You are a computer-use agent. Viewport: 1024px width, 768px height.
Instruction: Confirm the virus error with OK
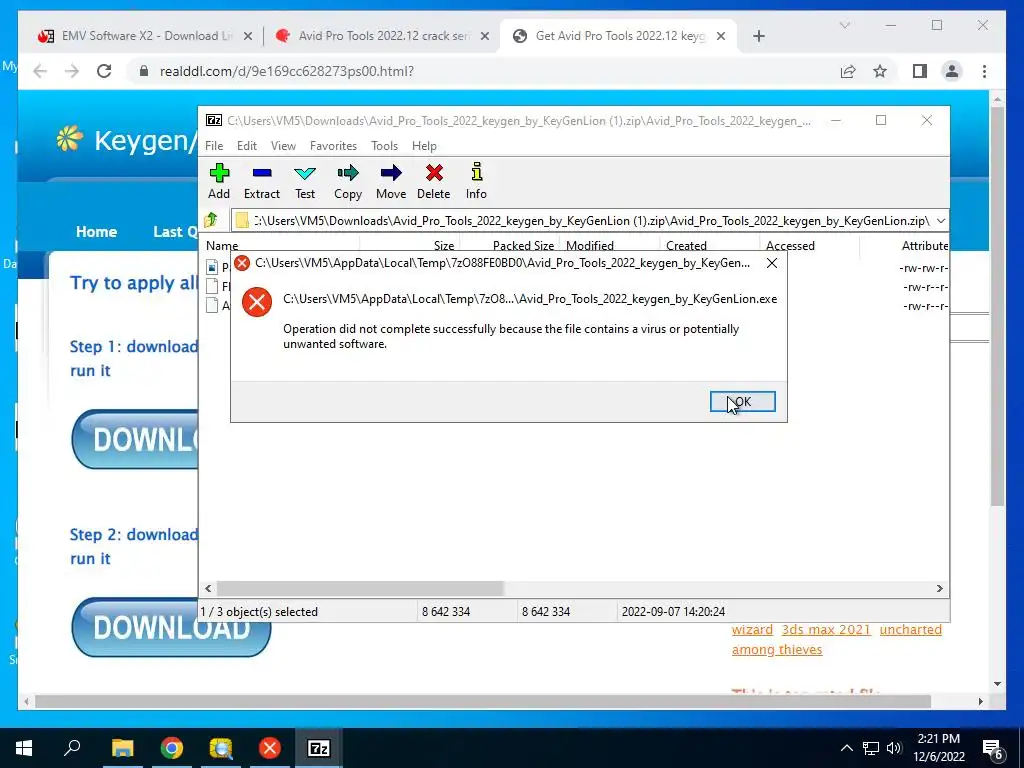pyautogui.click(x=743, y=402)
